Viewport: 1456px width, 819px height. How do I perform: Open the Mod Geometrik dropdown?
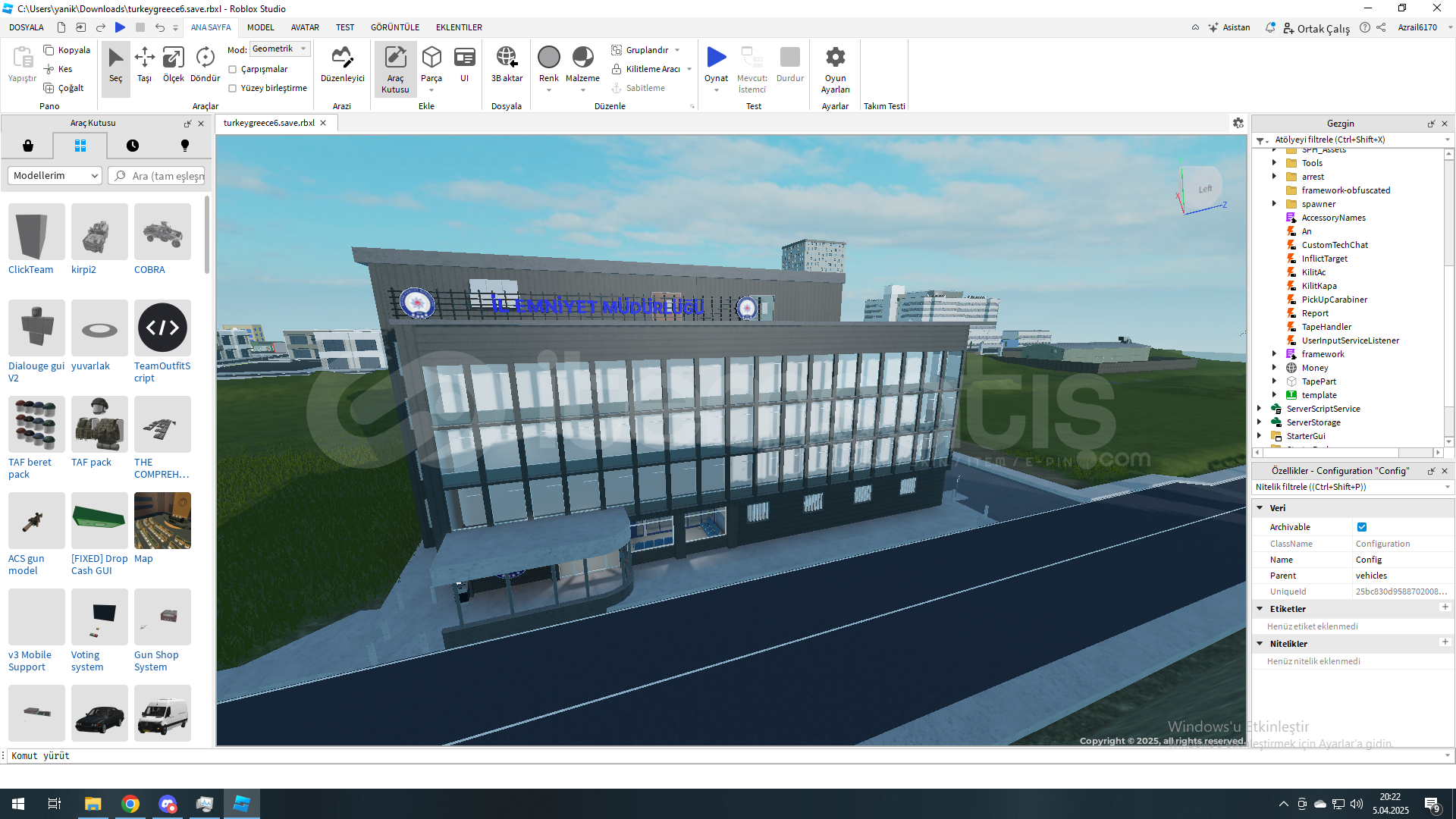[x=280, y=49]
